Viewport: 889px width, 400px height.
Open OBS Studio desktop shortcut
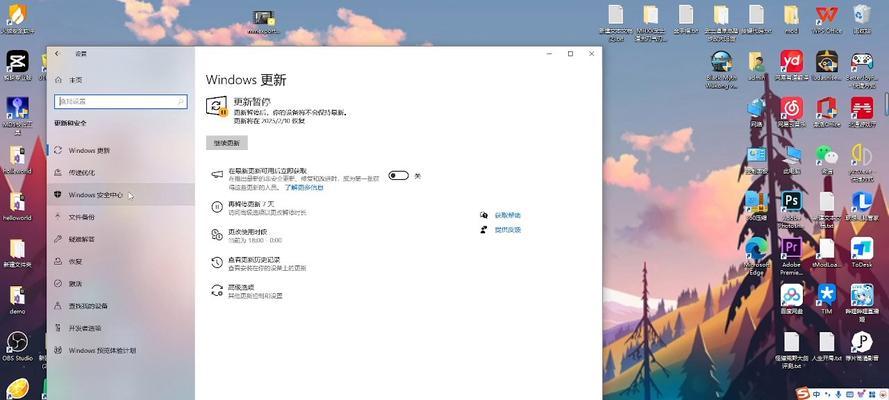18,347
